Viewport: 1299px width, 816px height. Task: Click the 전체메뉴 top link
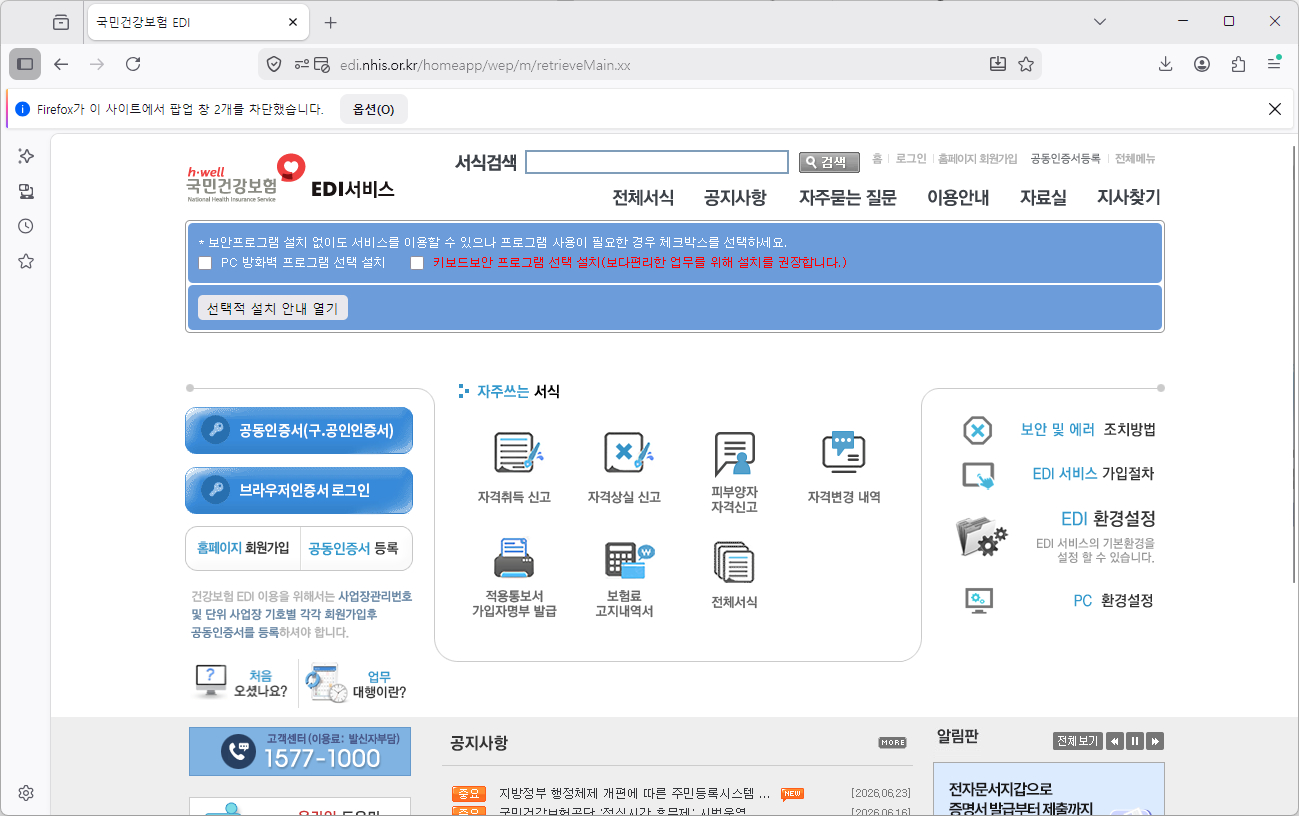[1135, 159]
